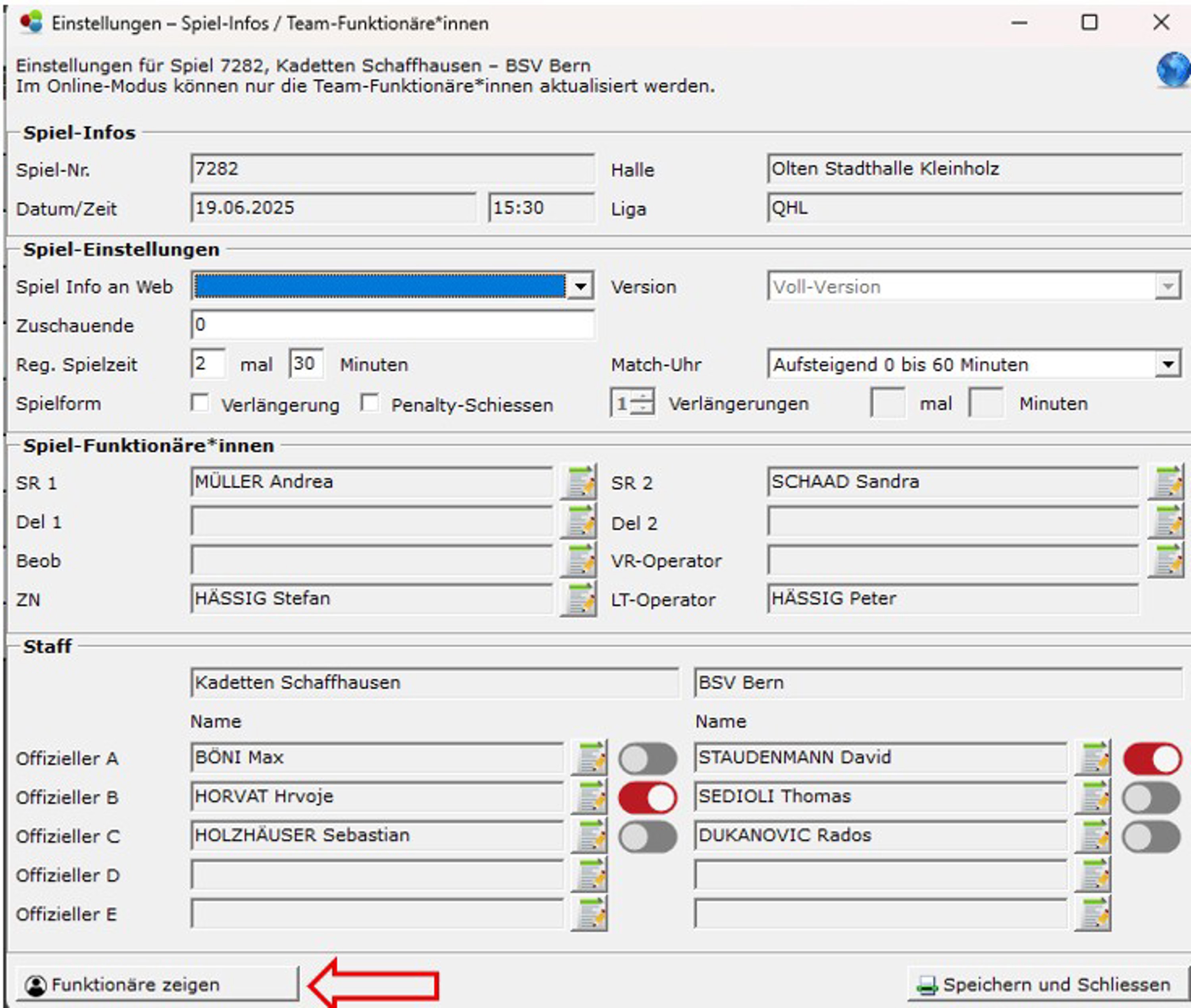
Task: Click the Zuschauende input field
Action: (392, 325)
